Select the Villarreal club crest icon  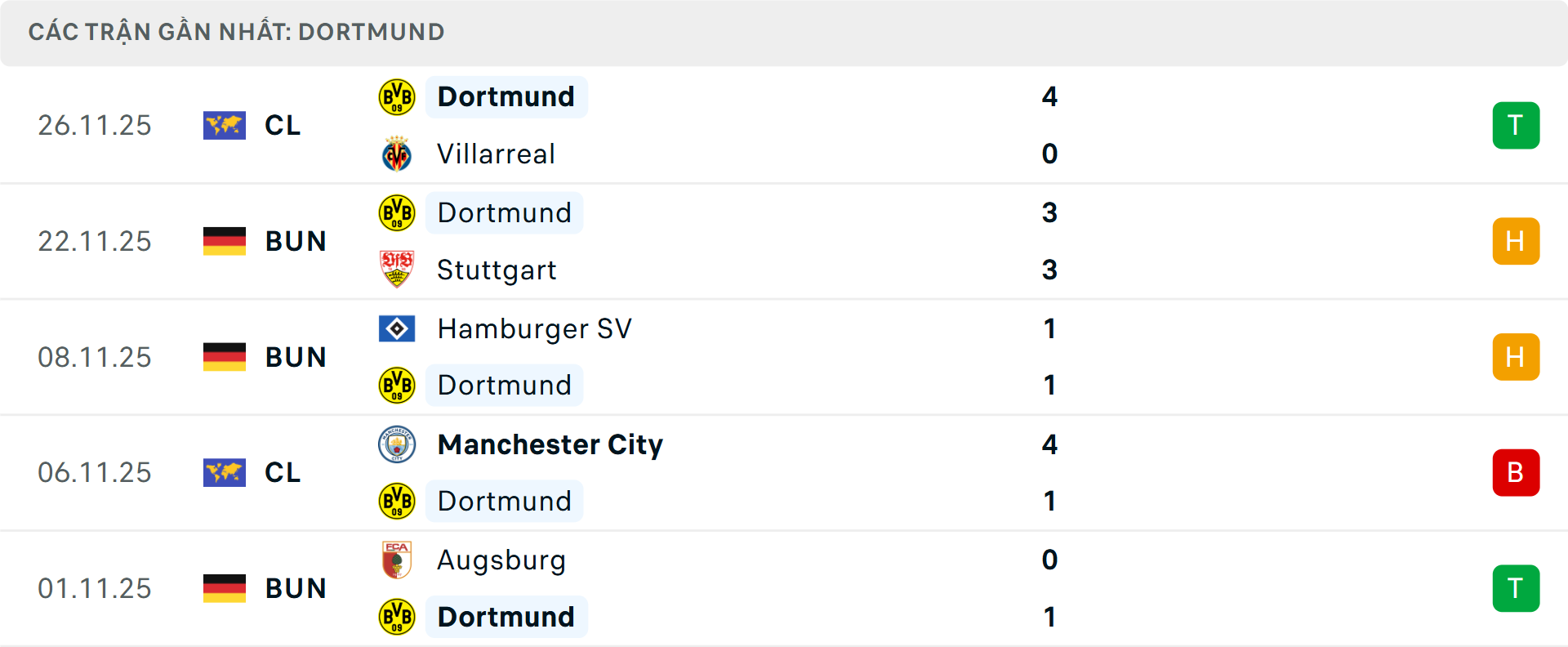point(397,154)
